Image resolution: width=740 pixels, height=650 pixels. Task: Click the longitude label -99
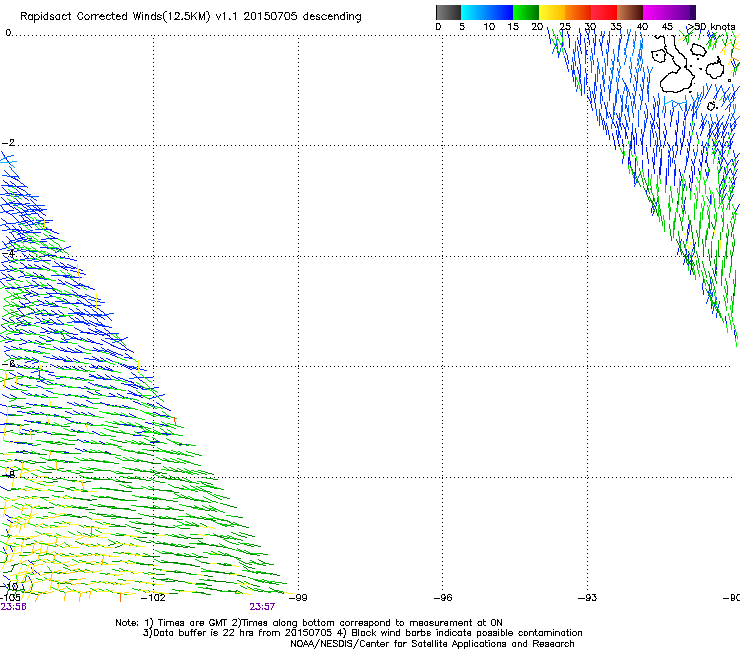tap(298, 598)
